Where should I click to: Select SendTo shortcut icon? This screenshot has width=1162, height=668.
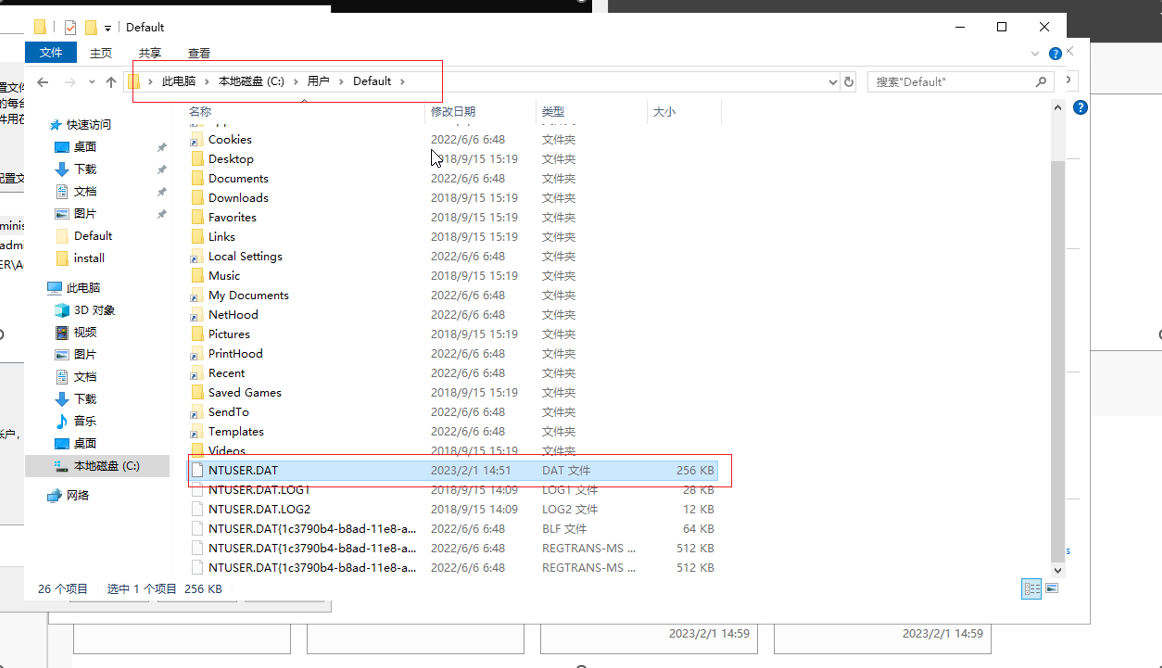196,412
